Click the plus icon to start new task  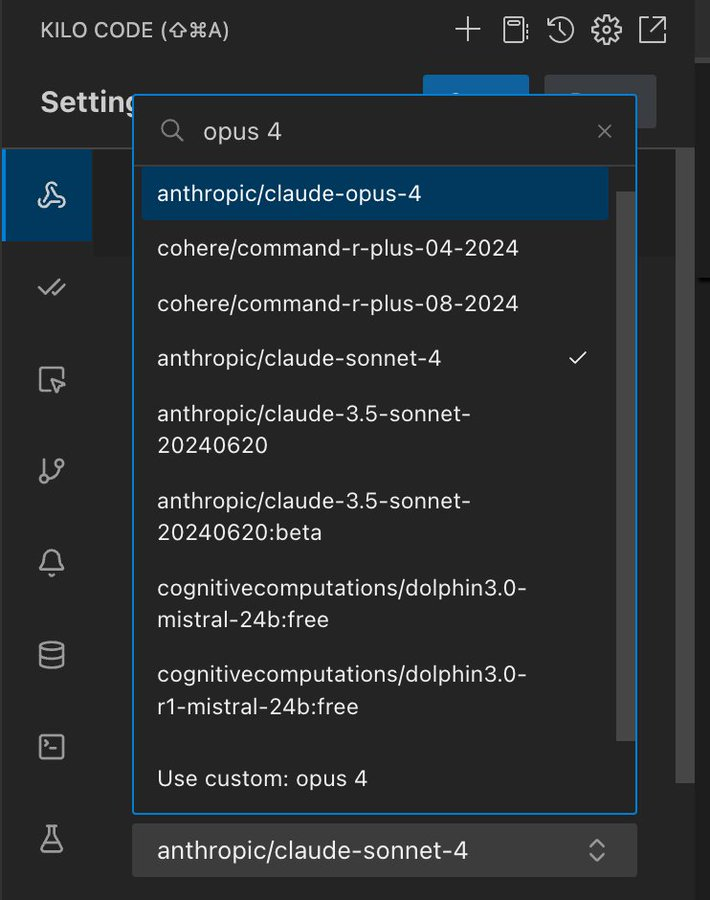(x=468, y=30)
